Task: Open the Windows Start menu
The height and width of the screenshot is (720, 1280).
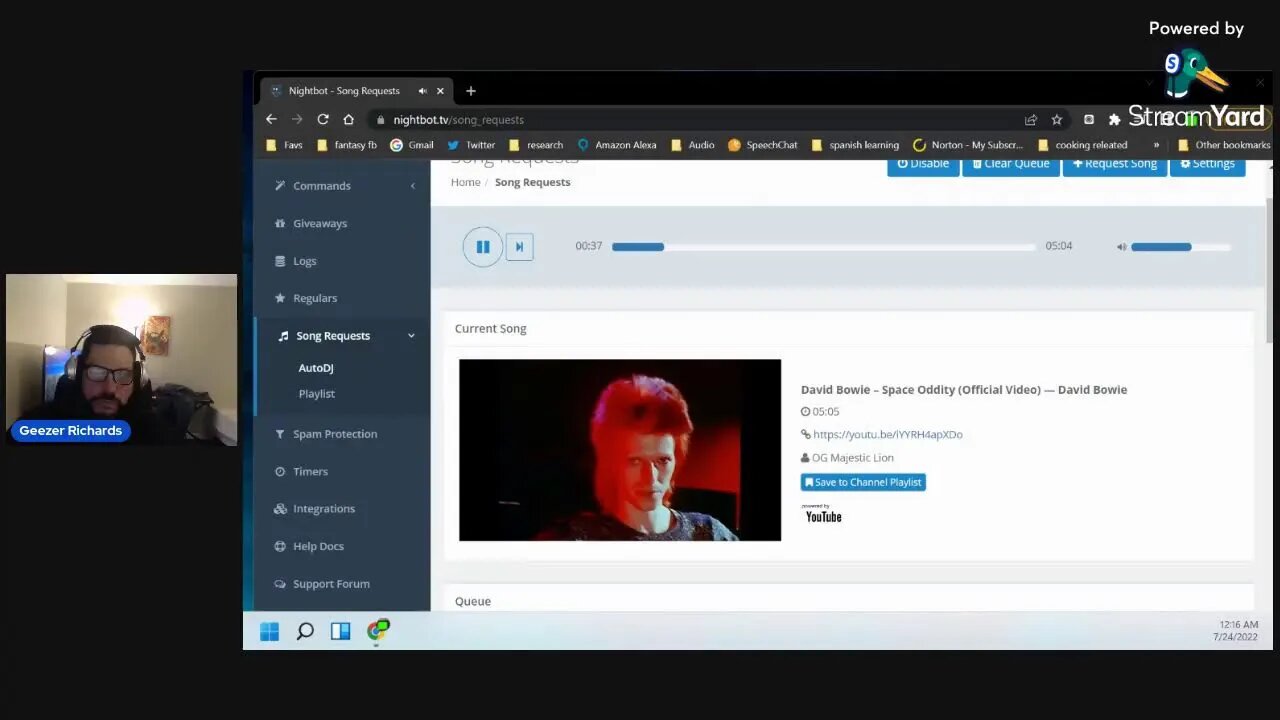Action: pyautogui.click(x=270, y=631)
